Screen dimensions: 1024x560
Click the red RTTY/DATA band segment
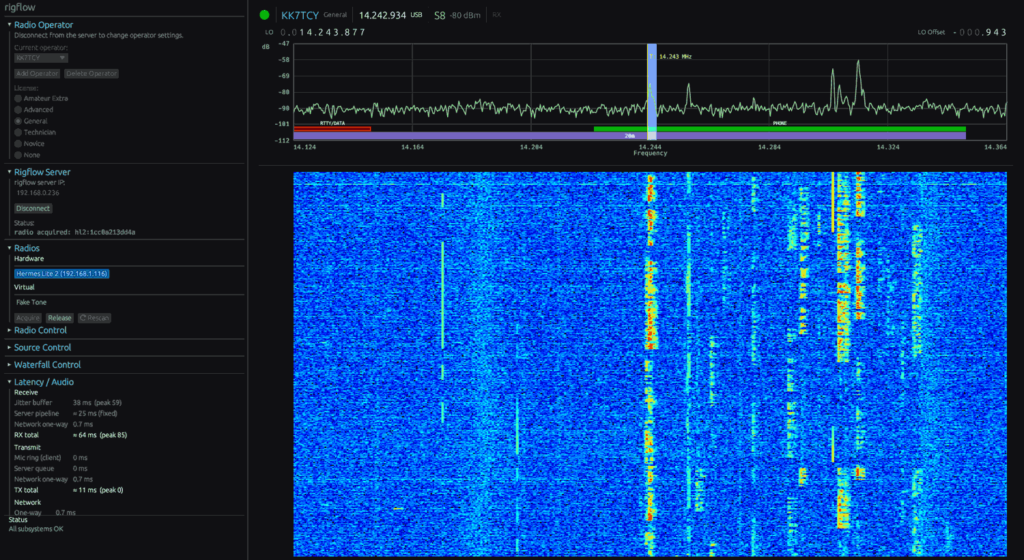pos(332,129)
